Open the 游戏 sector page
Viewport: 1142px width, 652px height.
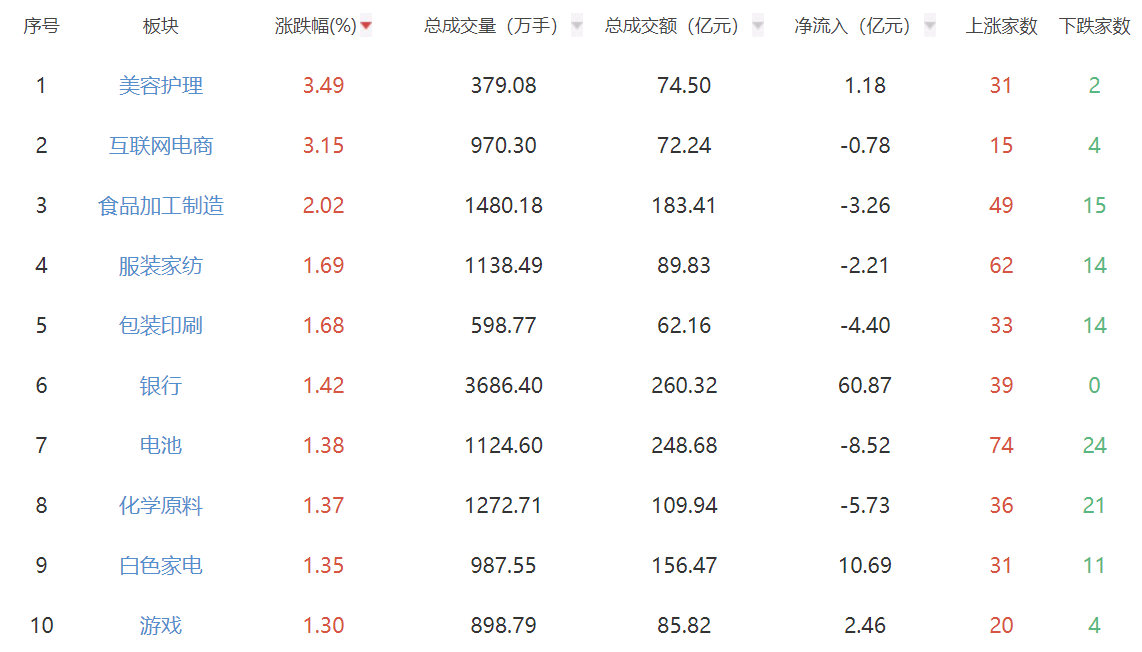160,624
